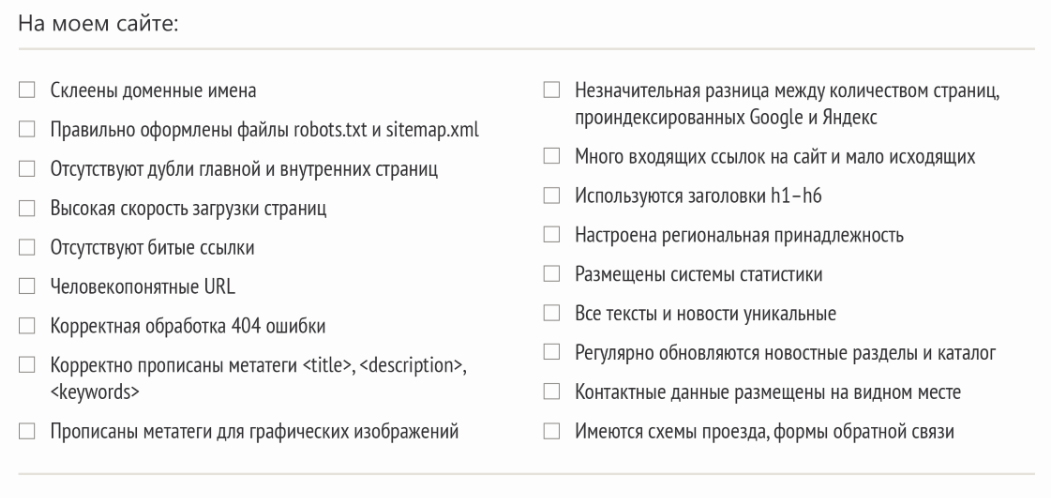
Task: Select the 'Отсутствуют битые ссылки' checkbox
Action: click(27, 247)
